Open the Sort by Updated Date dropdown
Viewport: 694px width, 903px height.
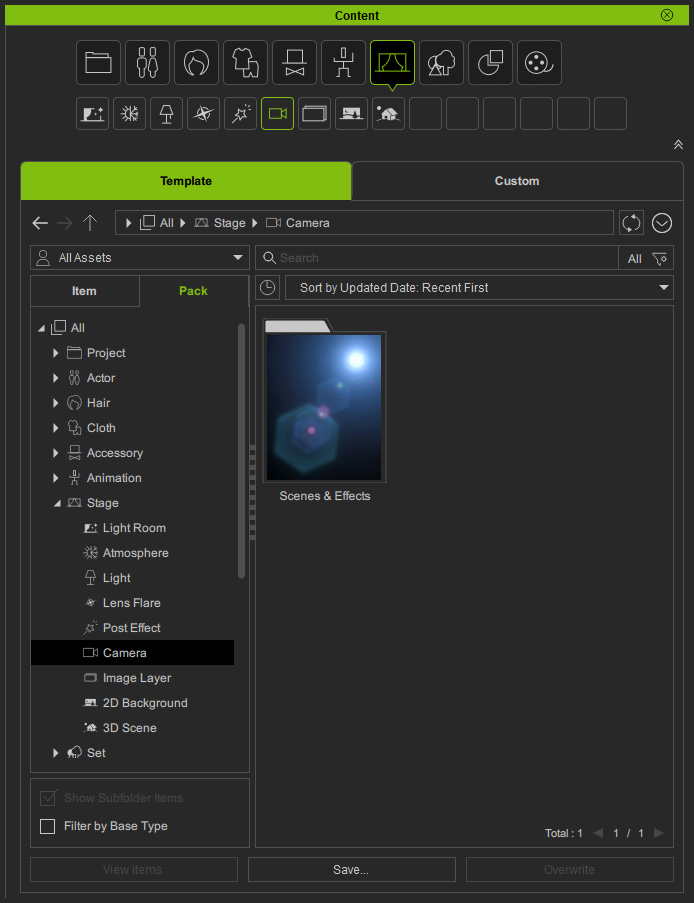tap(479, 287)
